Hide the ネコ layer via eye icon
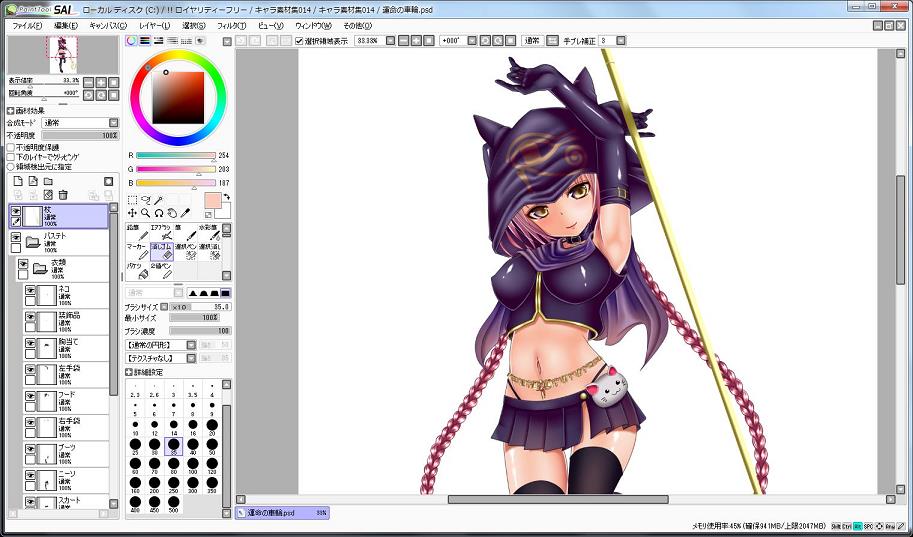 tap(30, 291)
